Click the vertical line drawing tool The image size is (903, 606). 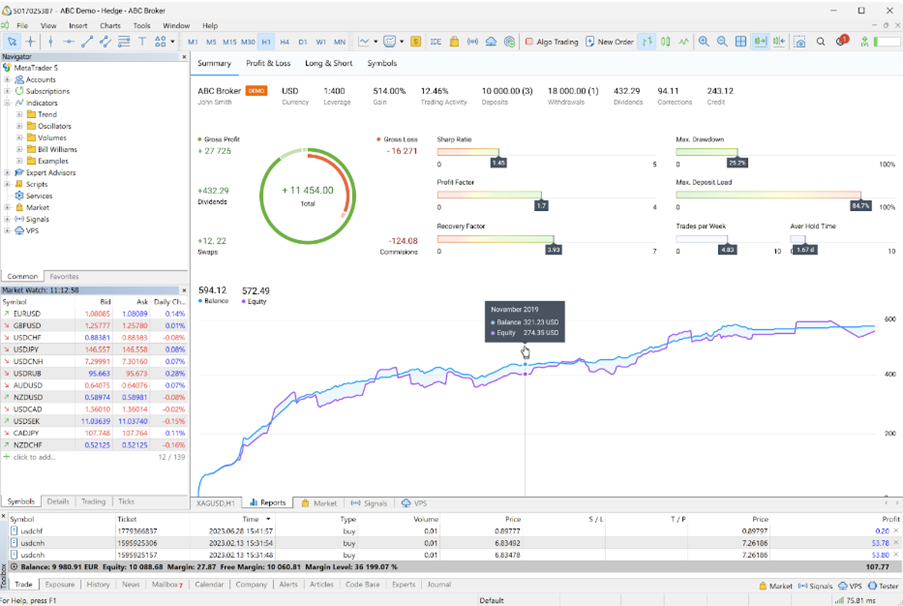[50, 42]
